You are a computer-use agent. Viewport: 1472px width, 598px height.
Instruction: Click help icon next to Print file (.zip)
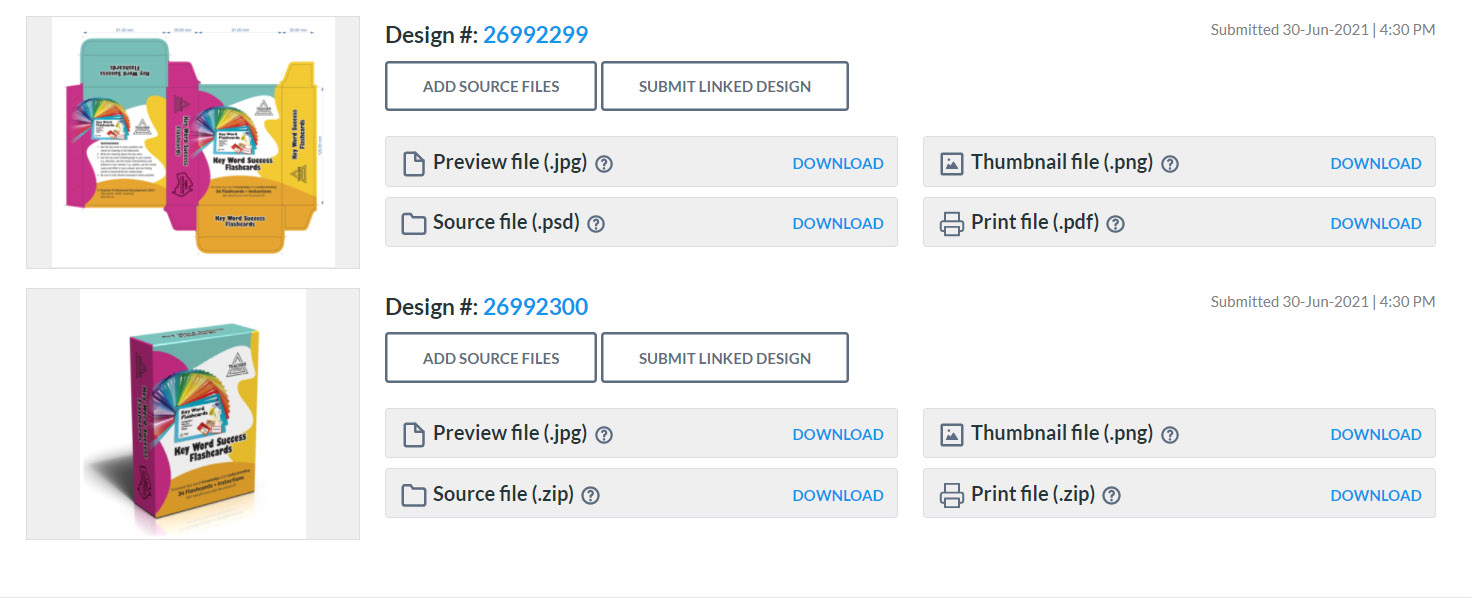[x=1111, y=495]
